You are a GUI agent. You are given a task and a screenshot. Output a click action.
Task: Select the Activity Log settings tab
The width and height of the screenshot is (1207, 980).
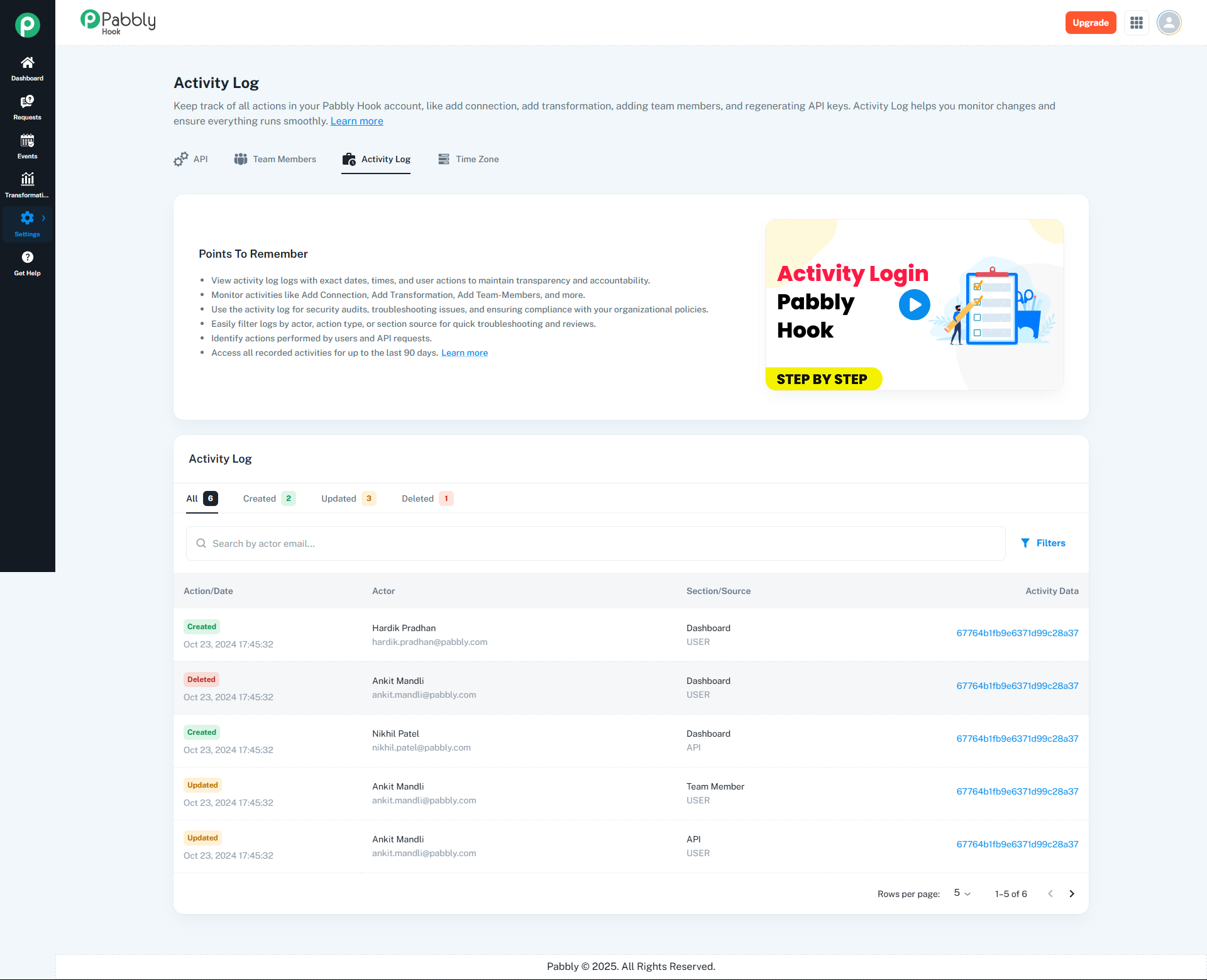tap(376, 159)
